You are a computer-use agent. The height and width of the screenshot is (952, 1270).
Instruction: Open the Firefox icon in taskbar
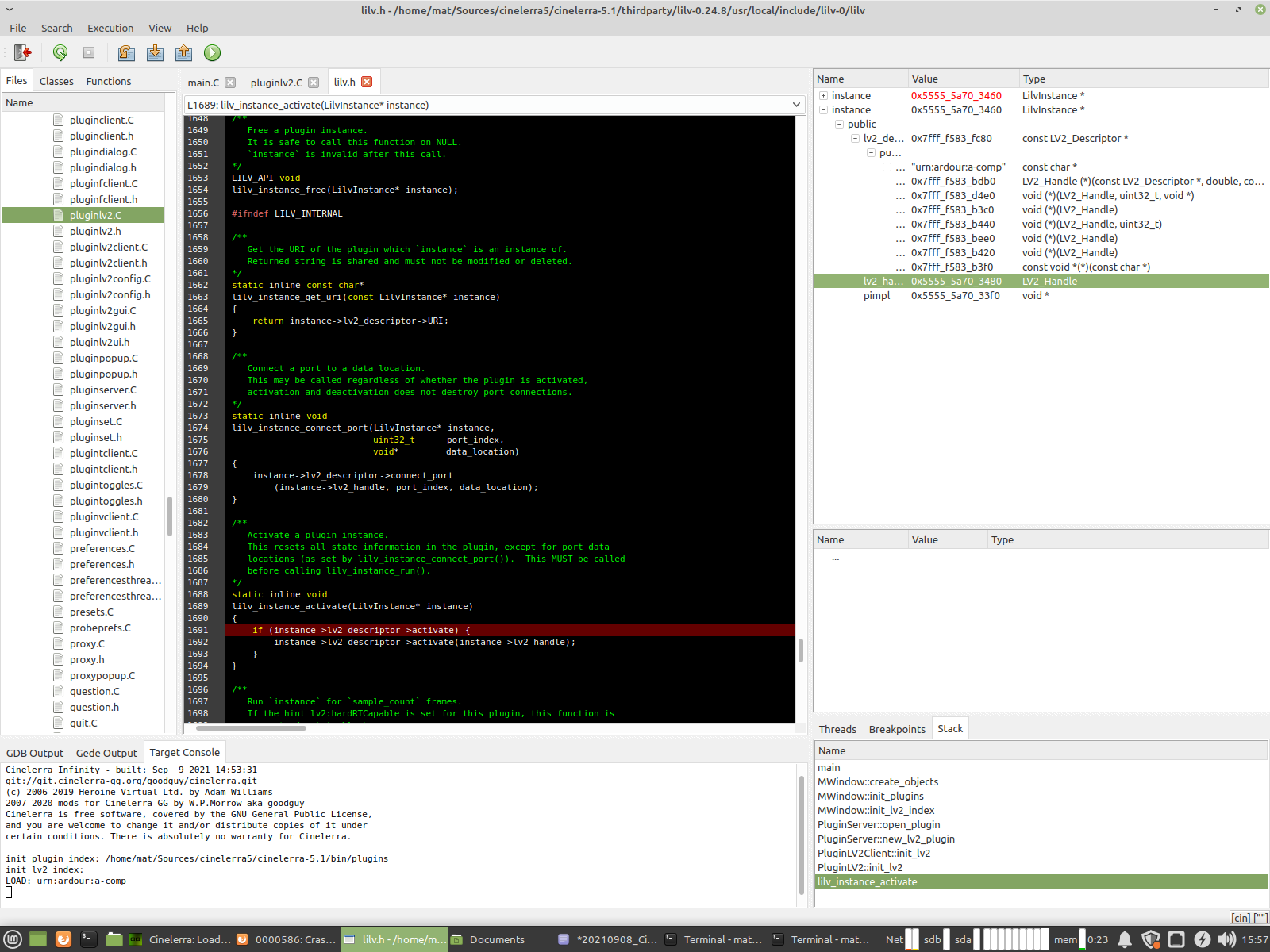[x=63, y=939]
